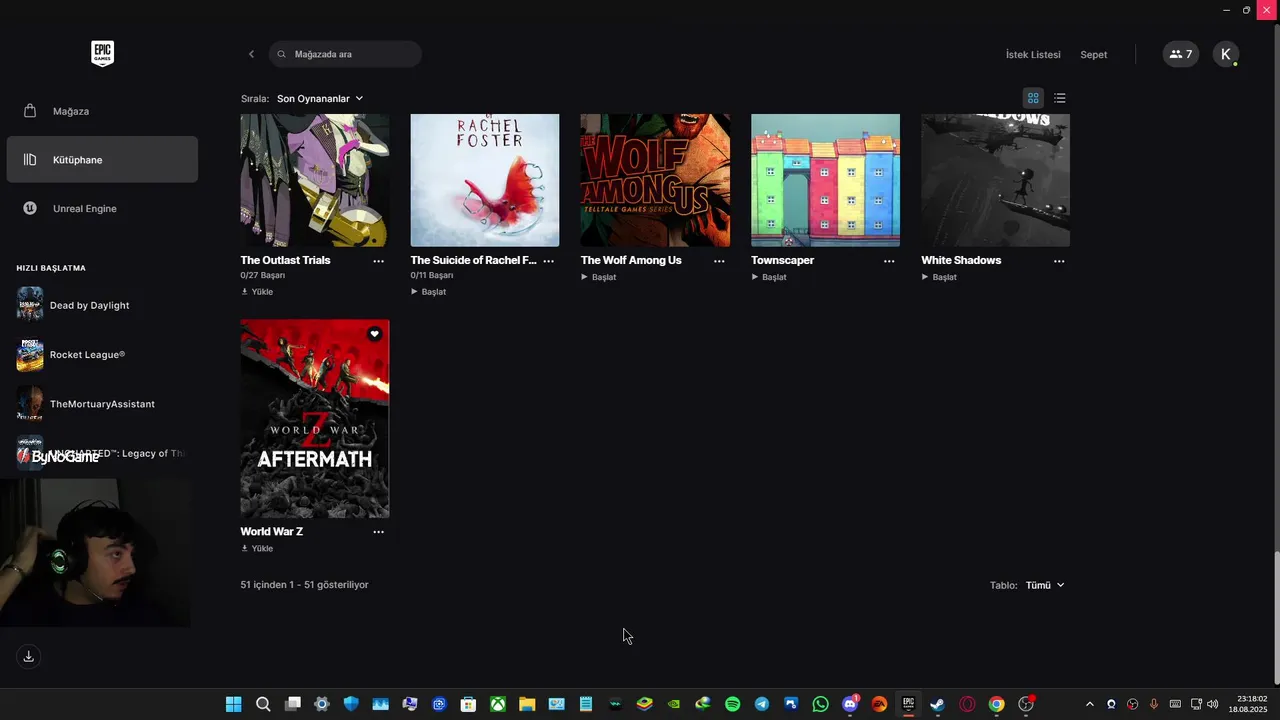Viewport: 1280px width, 720px height.
Task: Toggle favorite heart on World War Z
Action: pyautogui.click(x=374, y=334)
